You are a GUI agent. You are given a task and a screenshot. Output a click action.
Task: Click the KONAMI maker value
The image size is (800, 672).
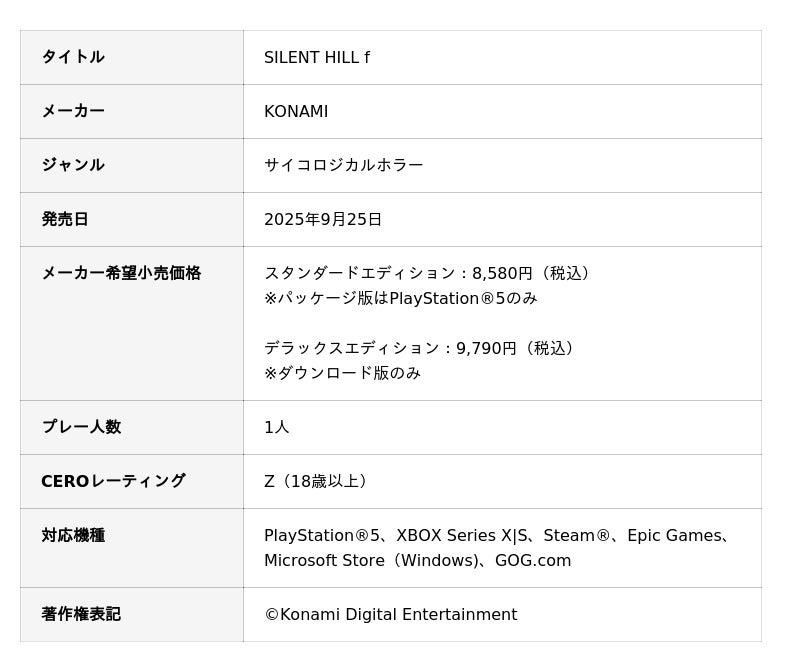(296, 111)
